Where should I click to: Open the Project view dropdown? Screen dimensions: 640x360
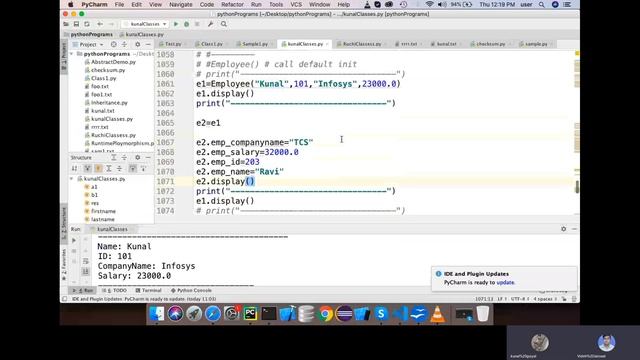point(89,44)
